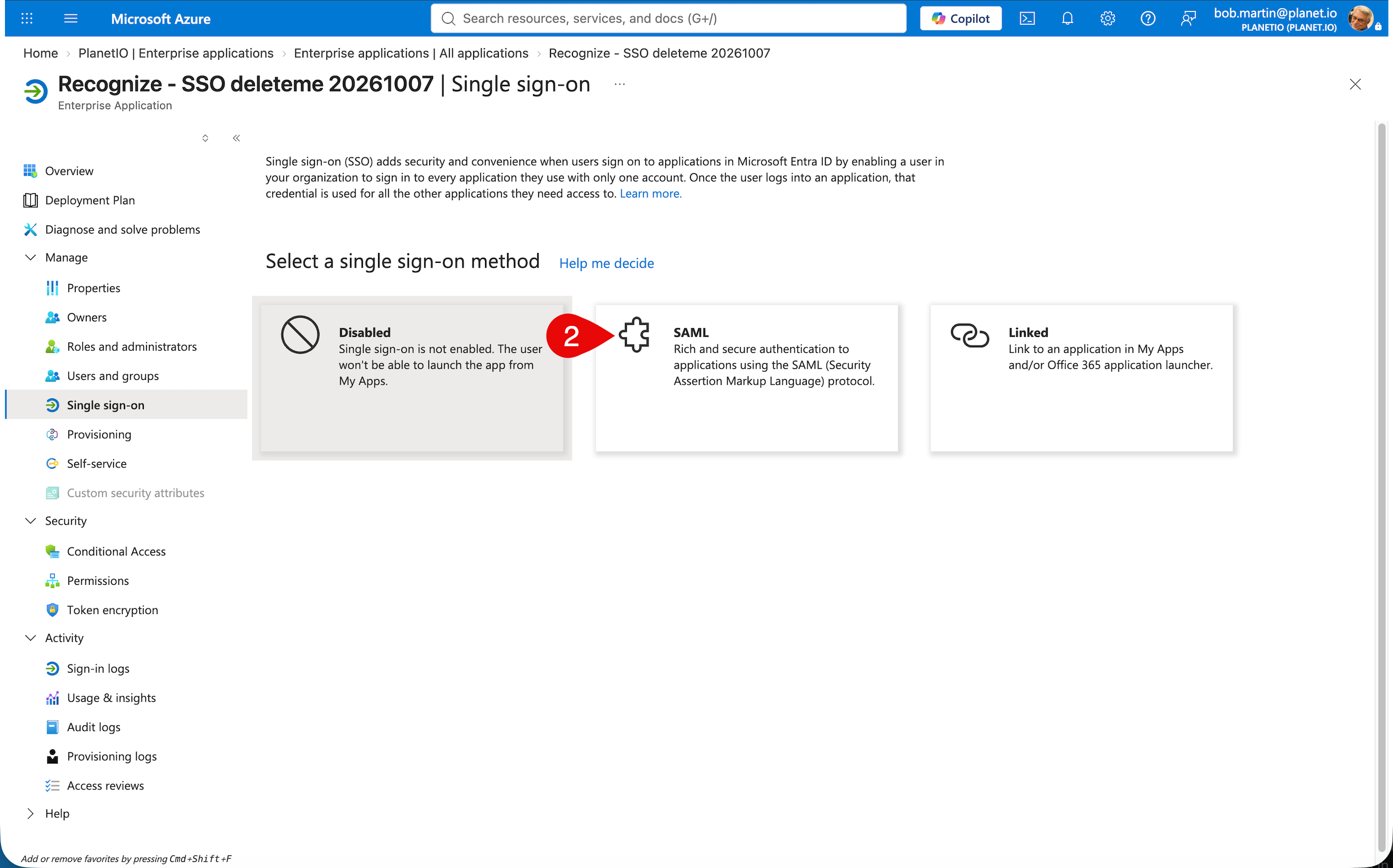Click the Linked chain icon

tap(969, 335)
